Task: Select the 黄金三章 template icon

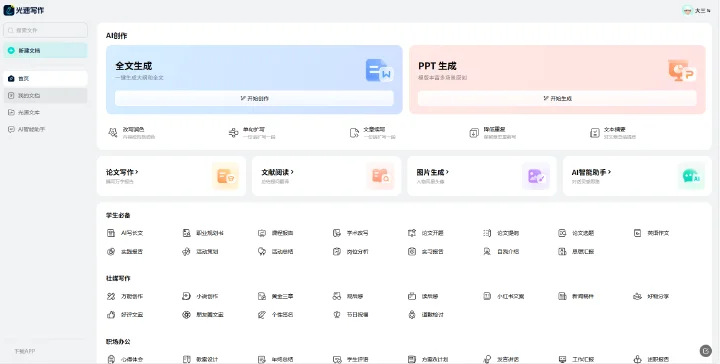Action: pyautogui.click(x=262, y=297)
